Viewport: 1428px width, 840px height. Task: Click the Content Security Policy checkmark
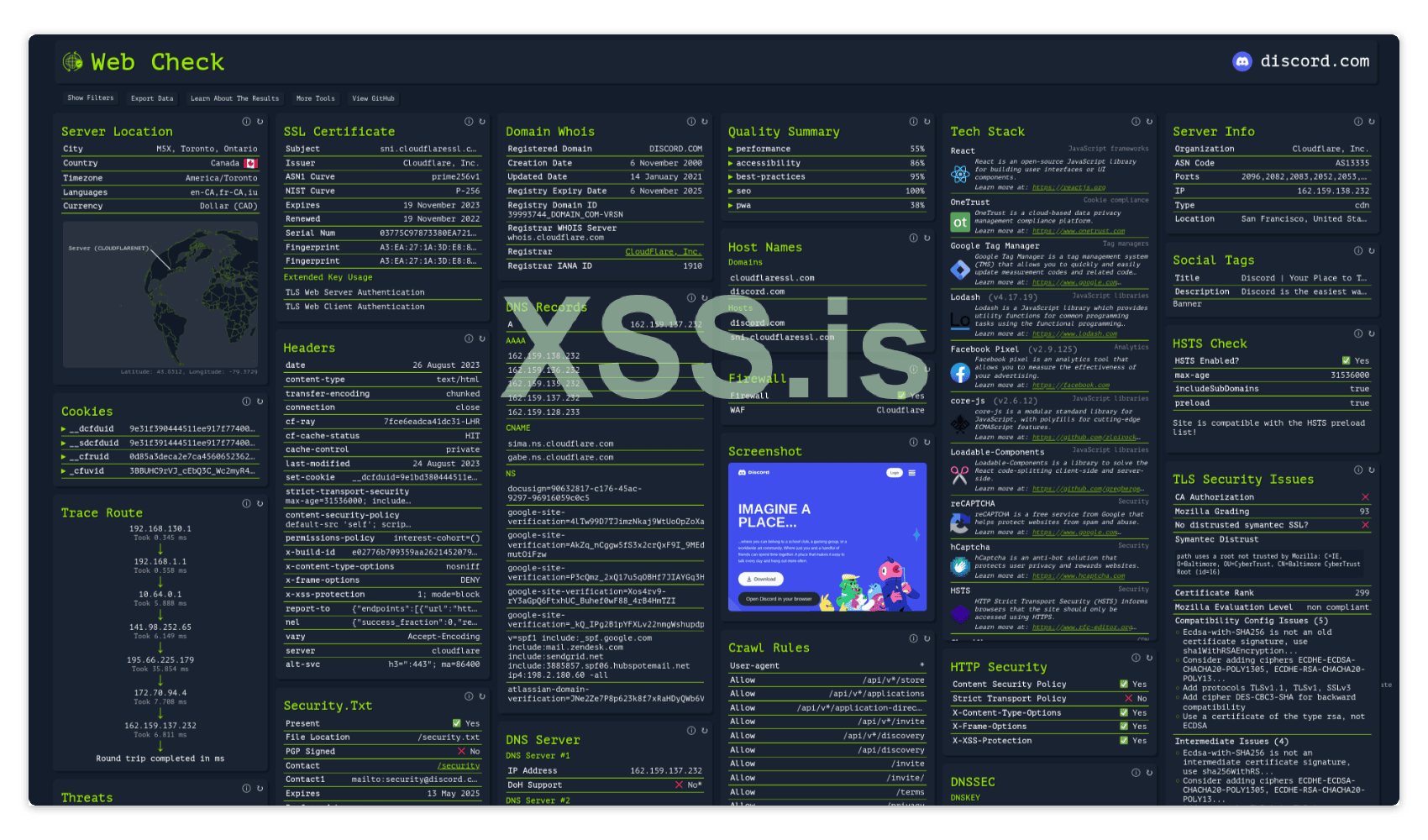[1124, 685]
